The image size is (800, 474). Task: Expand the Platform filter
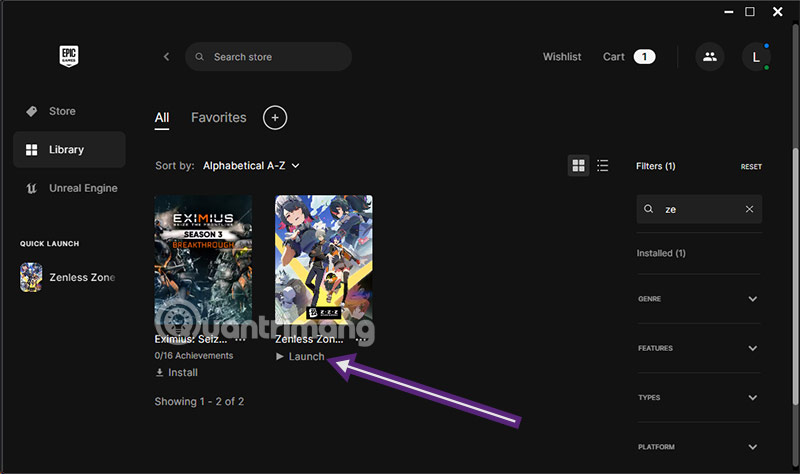[x=698, y=447]
